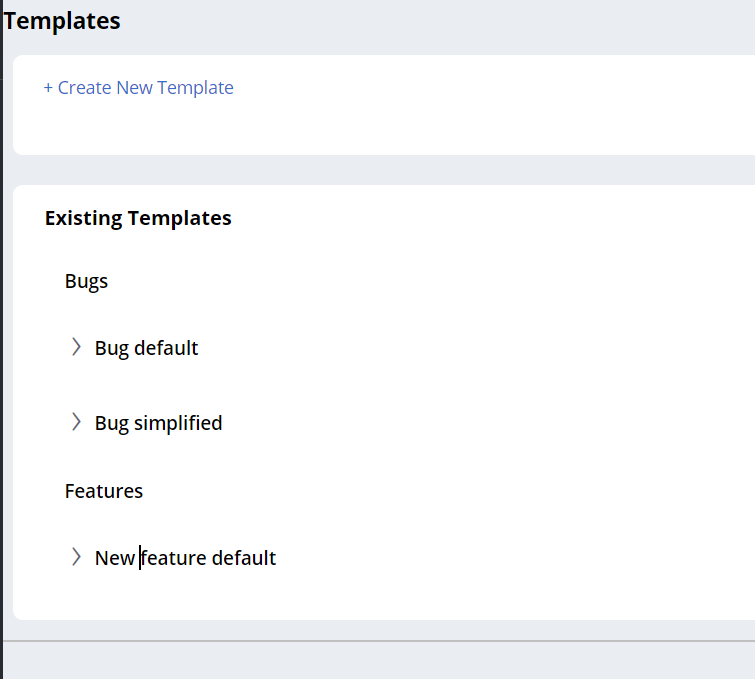Expand the Bug default template chevron
This screenshot has height=679, width=755.
(76, 347)
